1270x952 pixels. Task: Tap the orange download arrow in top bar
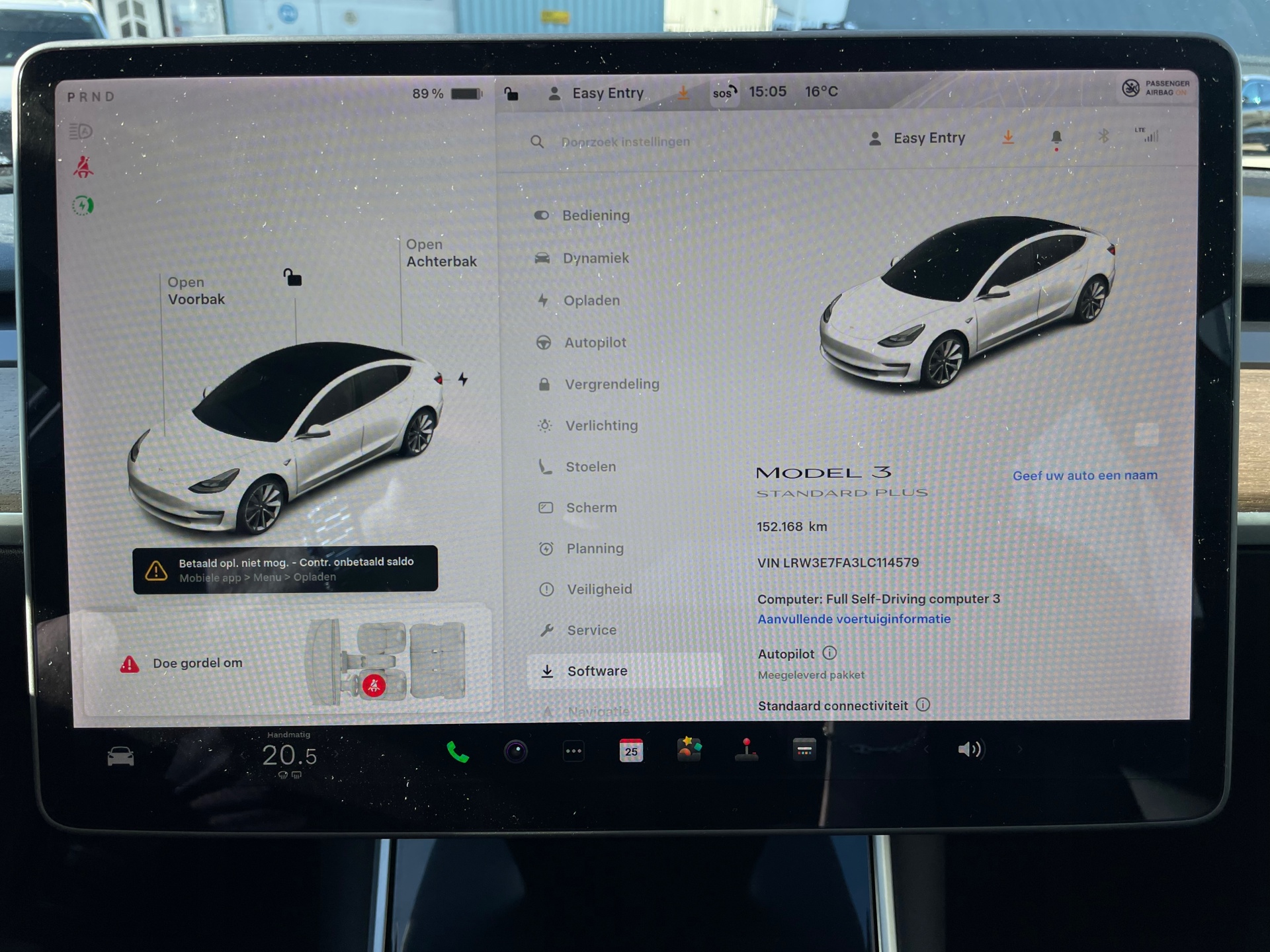[683, 93]
